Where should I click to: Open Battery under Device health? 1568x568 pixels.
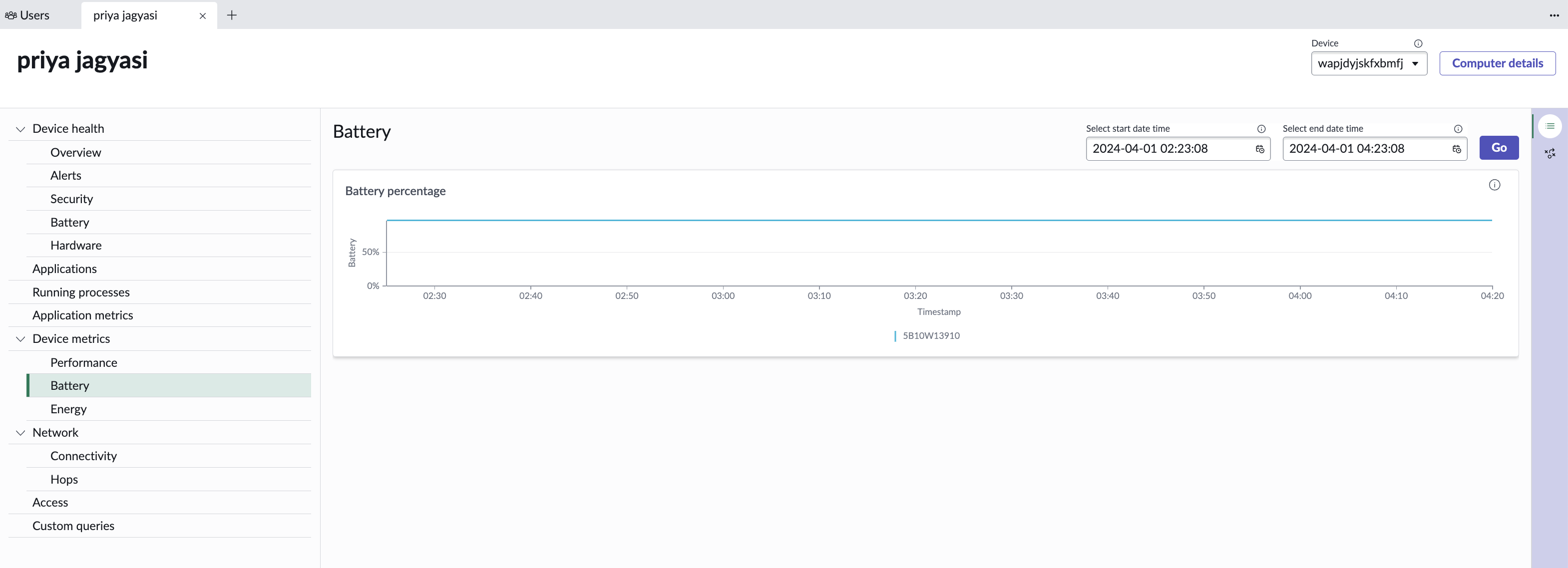[169, 223]
